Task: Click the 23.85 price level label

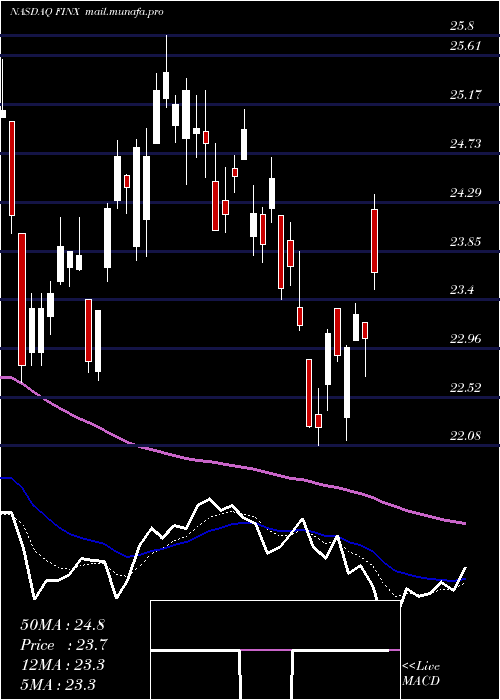Action: point(465,242)
